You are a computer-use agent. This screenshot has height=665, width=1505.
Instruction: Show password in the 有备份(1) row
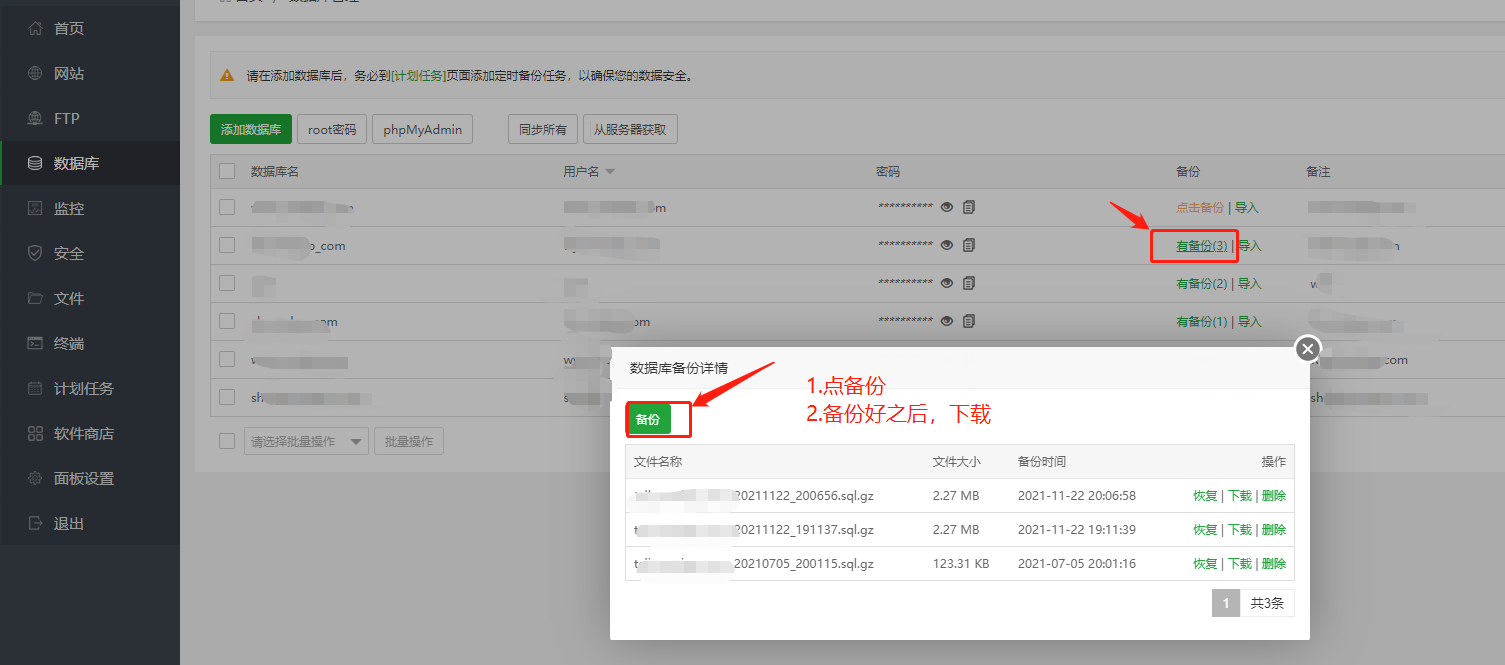click(x=947, y=321)
